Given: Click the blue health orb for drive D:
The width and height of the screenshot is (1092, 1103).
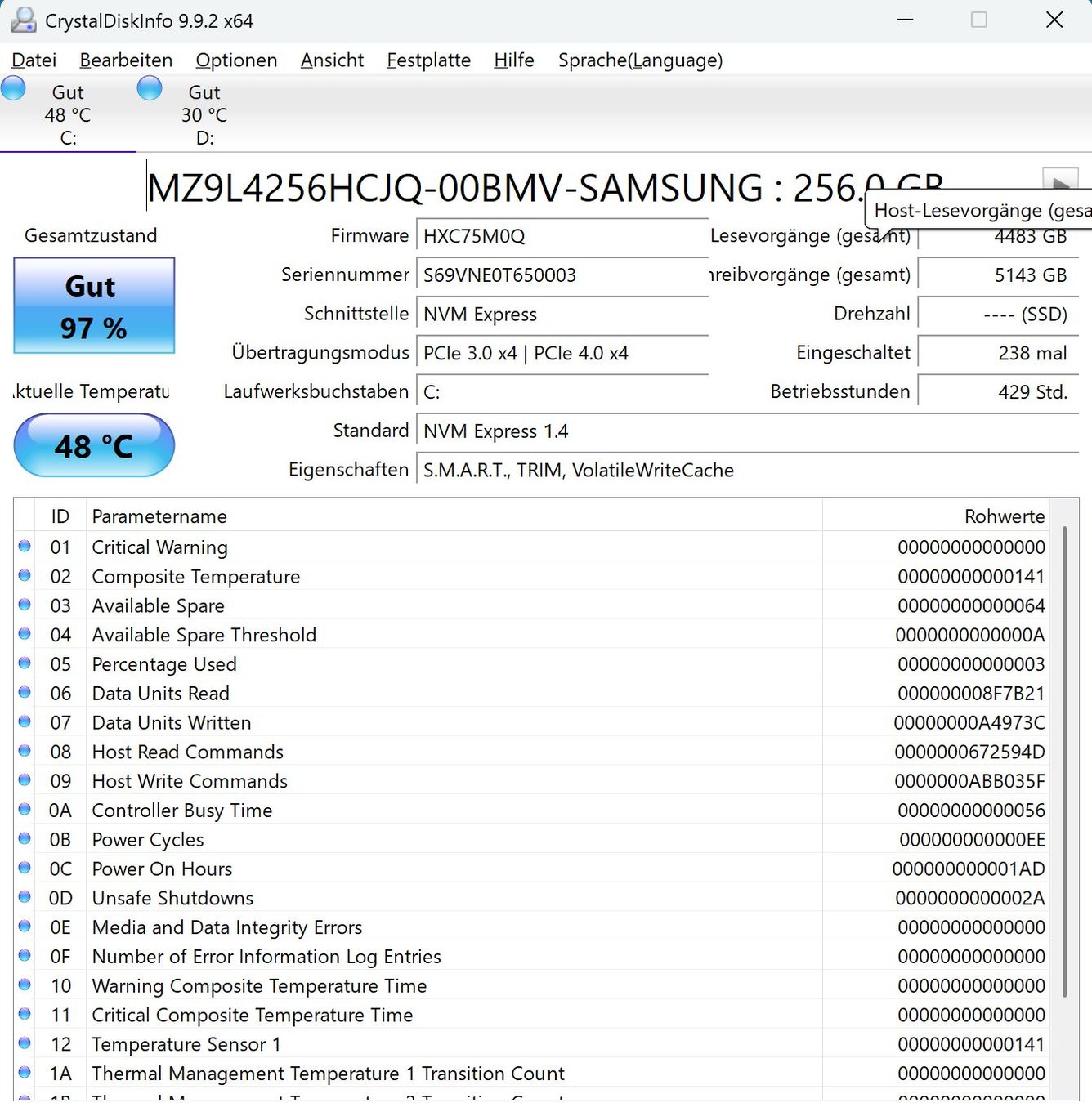Looking at the screenshot, I should (150, 88).
